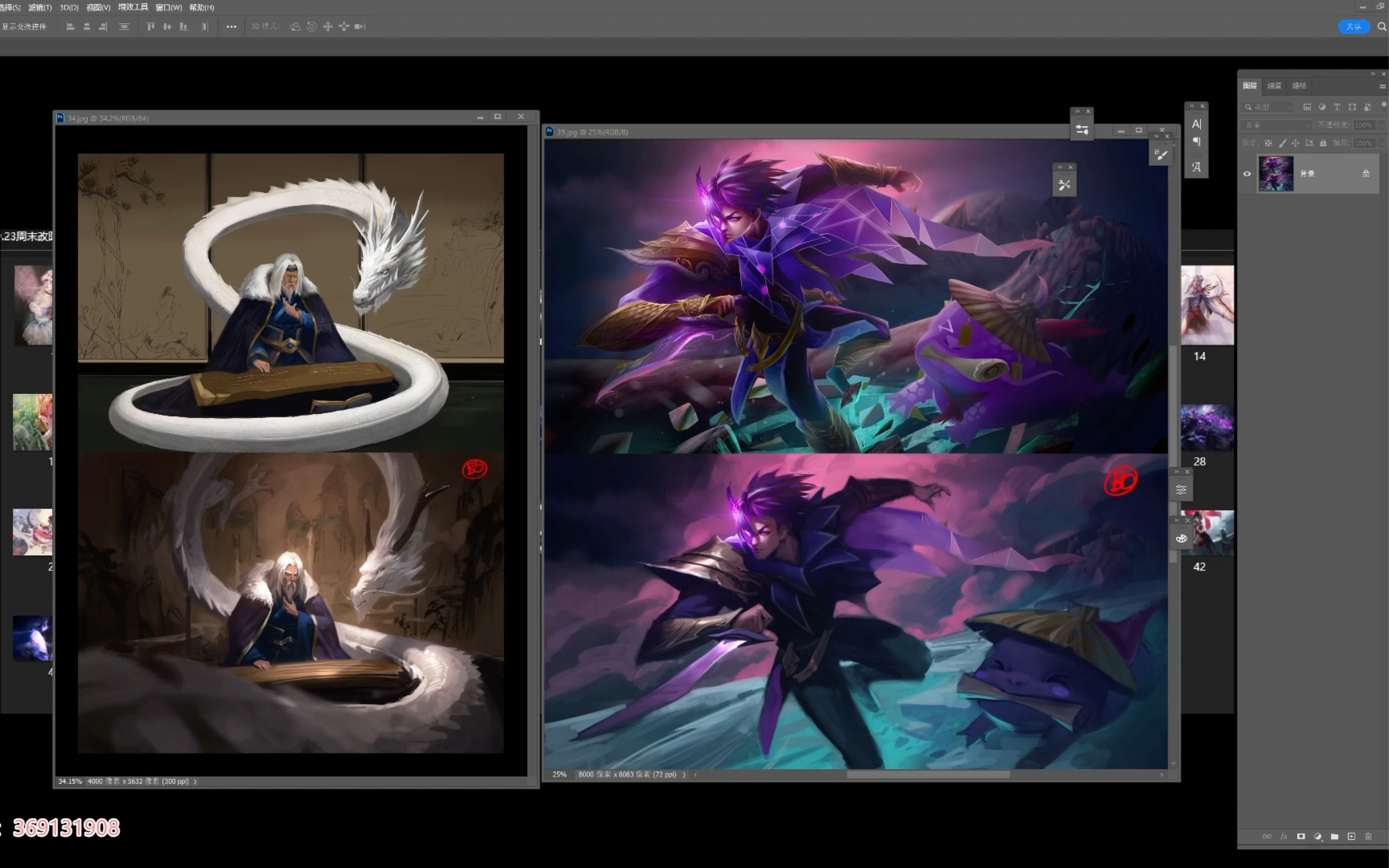Expand status info arrow in 39.jpg window
This screenshot has height=868, width=1389.
tap(684, 775)
